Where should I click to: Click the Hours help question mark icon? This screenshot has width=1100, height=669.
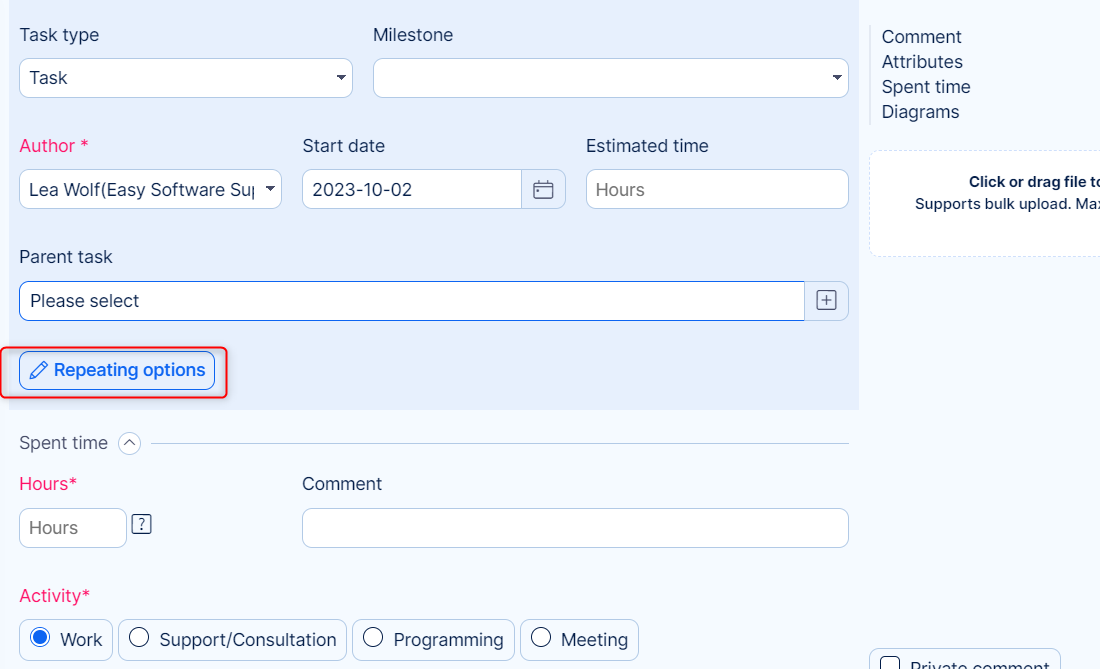142,524
